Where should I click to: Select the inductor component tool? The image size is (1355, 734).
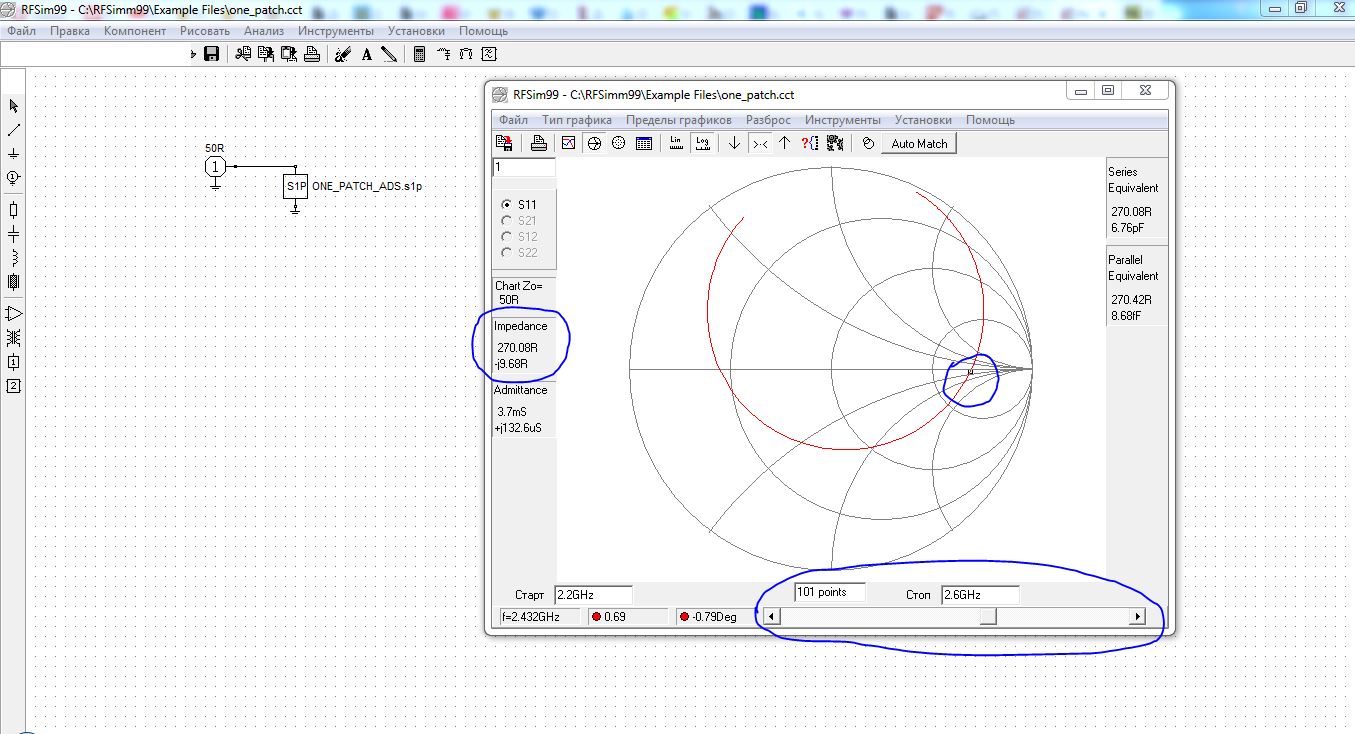coord(14,258)
